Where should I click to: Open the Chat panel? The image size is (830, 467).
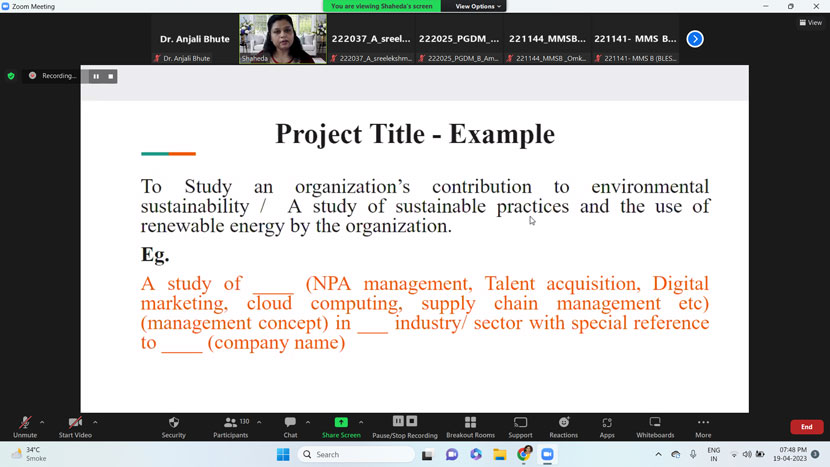(290, 427)
